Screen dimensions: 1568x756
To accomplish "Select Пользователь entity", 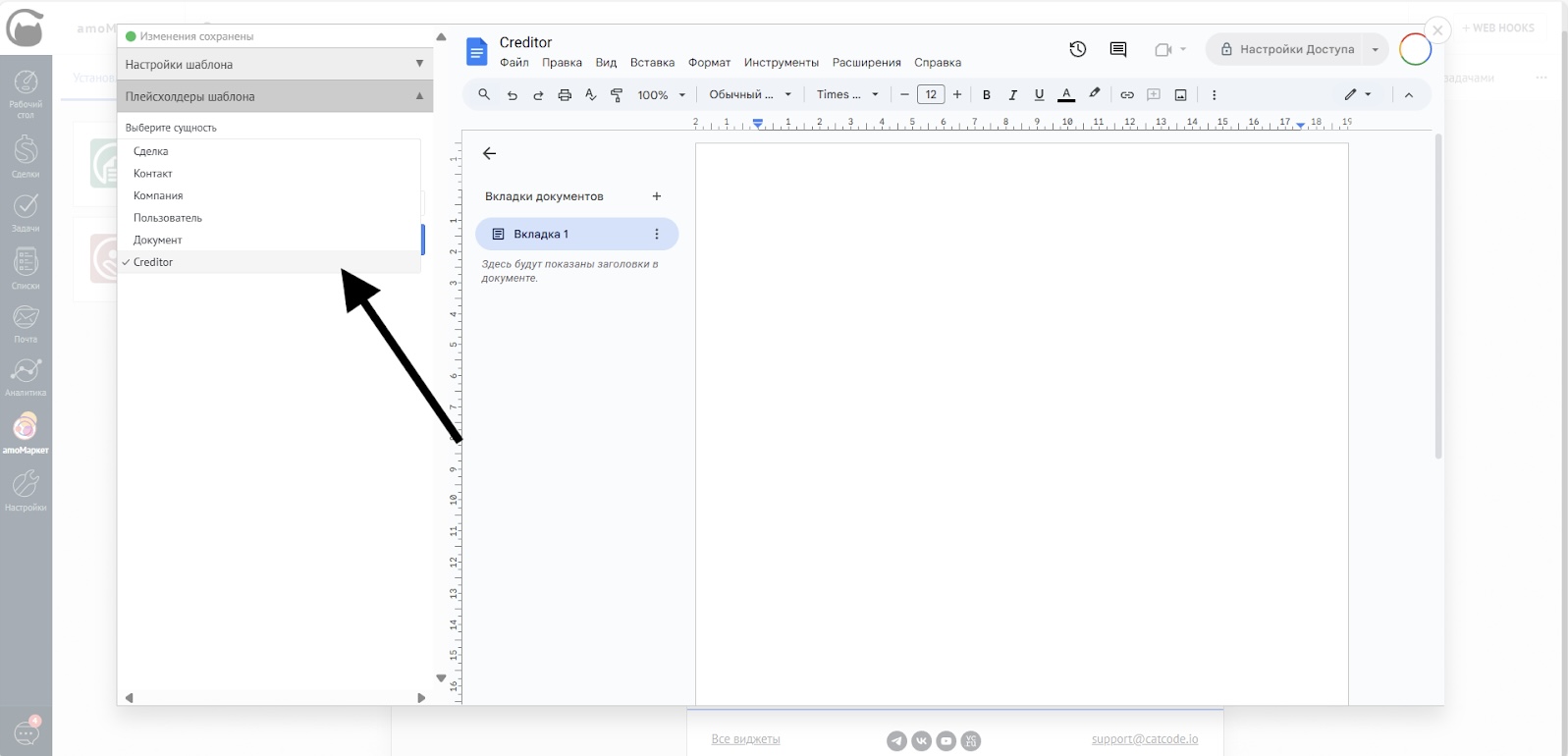I will point(270,218).
